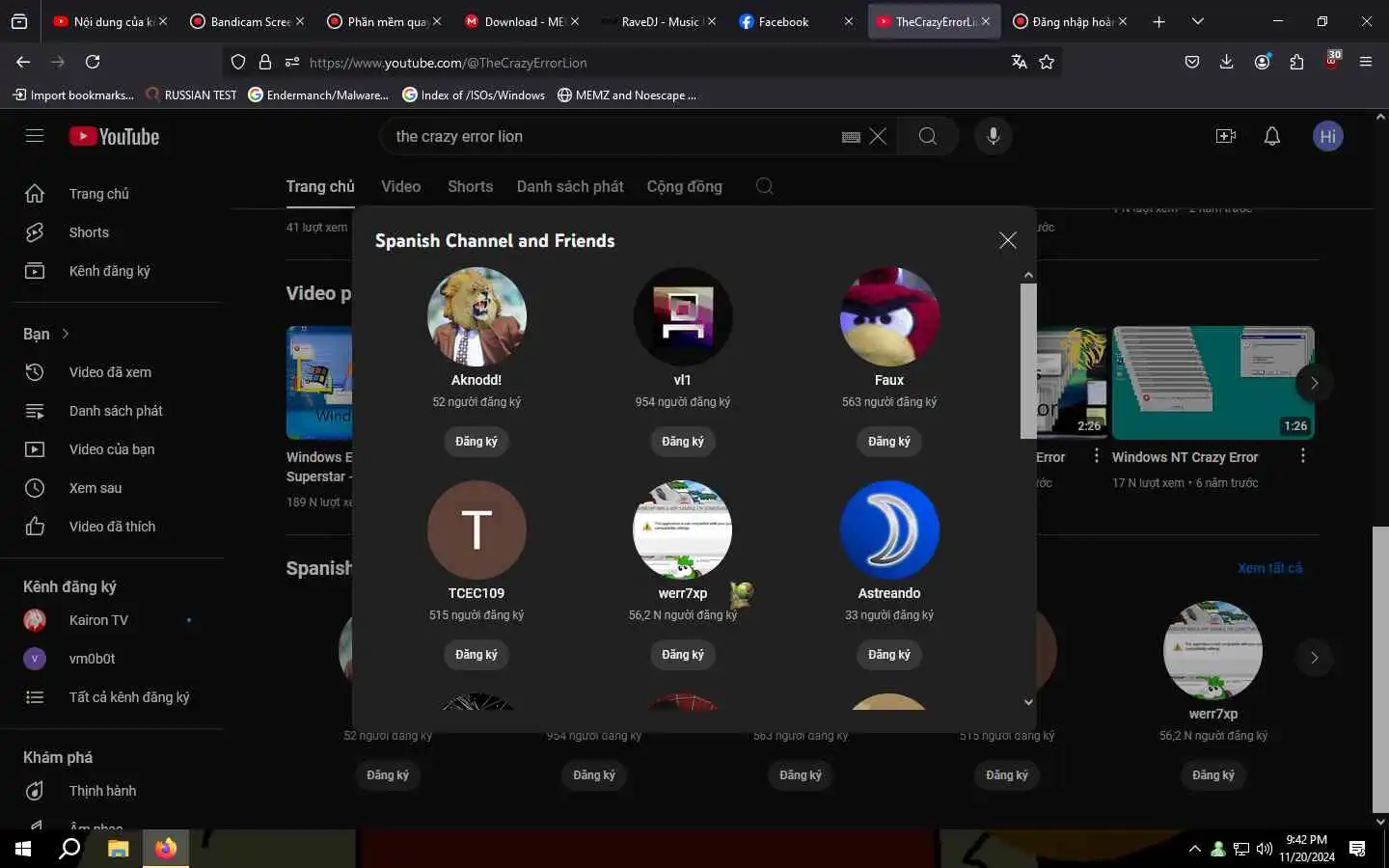Open MEMZ and Noescape bookmark

[627, 95]
